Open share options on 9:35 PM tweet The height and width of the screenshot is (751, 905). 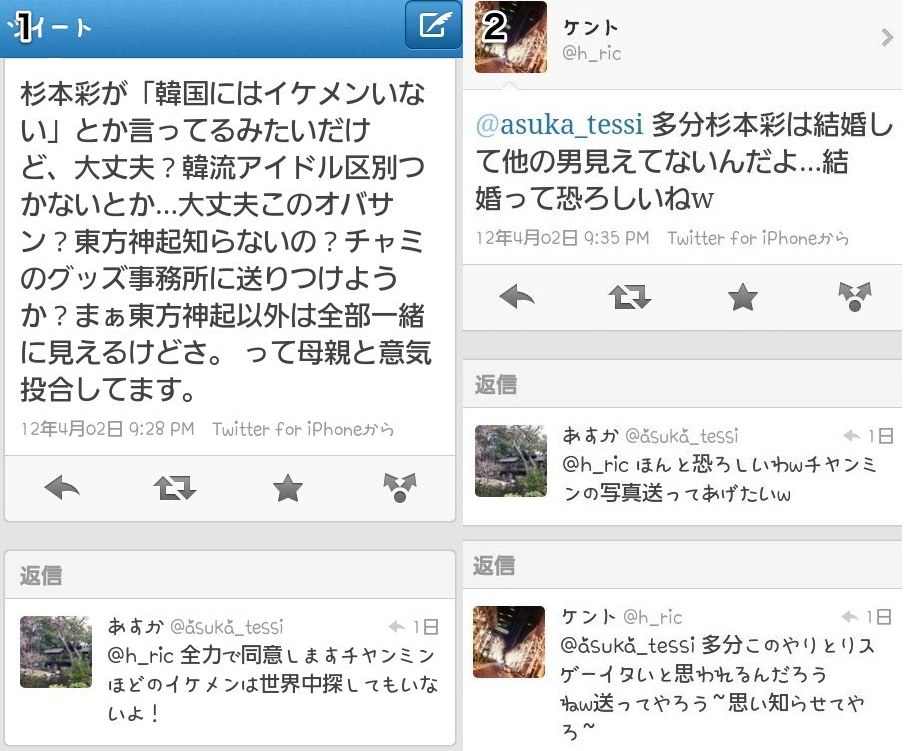point(855,297)
